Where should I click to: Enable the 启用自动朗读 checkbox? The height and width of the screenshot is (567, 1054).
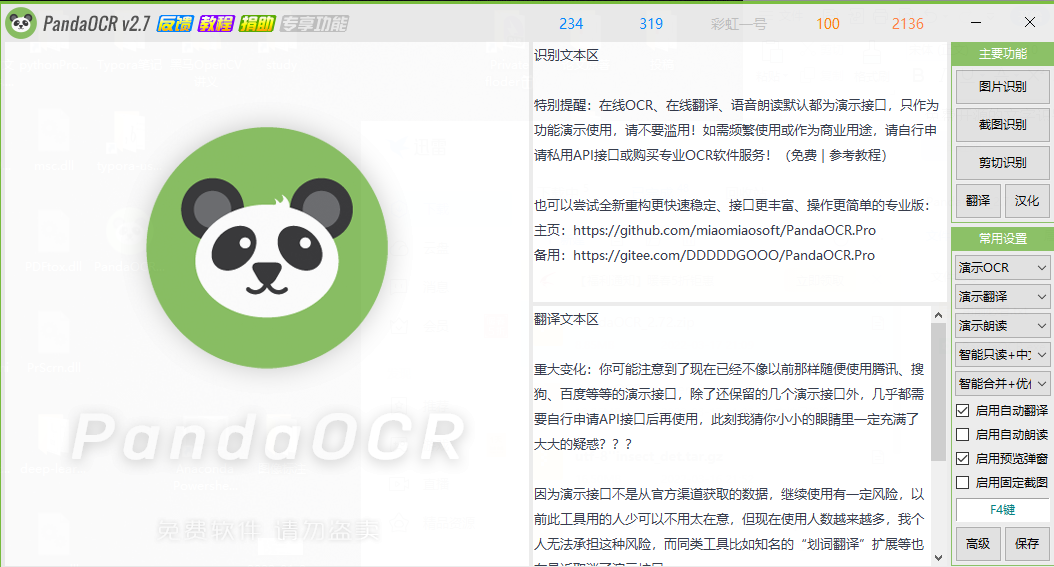[x=963, y=435]
